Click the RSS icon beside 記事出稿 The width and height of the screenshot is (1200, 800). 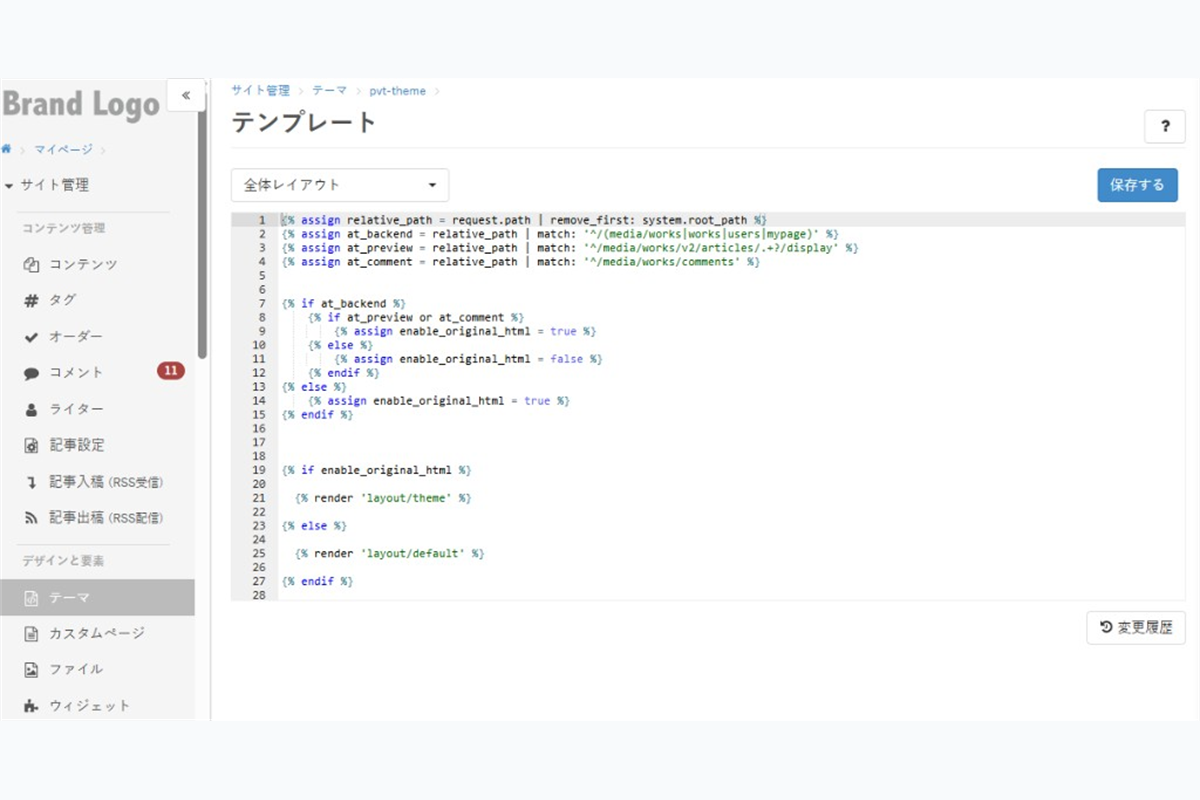click(30, 518)
